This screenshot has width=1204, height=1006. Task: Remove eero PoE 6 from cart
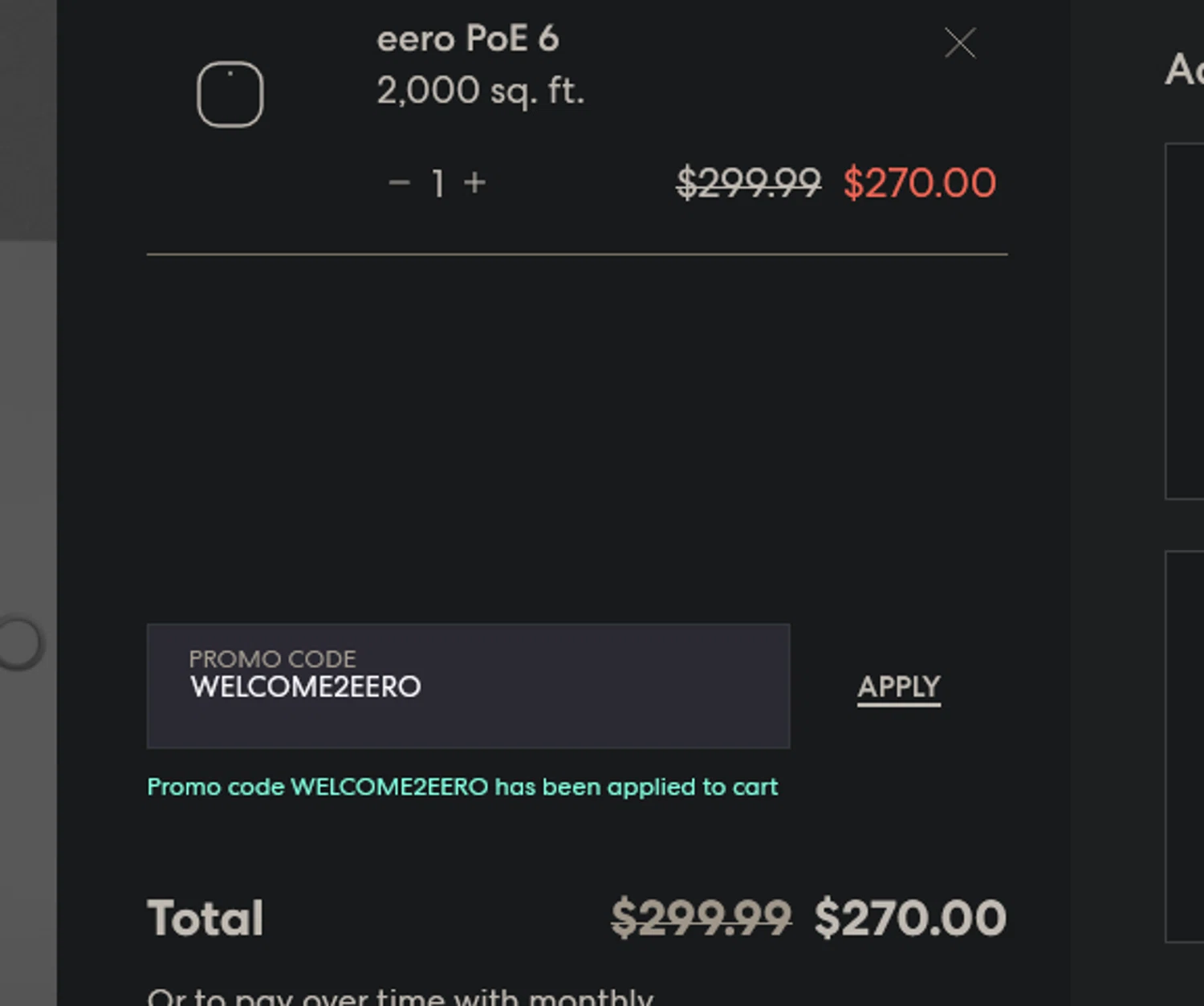960,43
